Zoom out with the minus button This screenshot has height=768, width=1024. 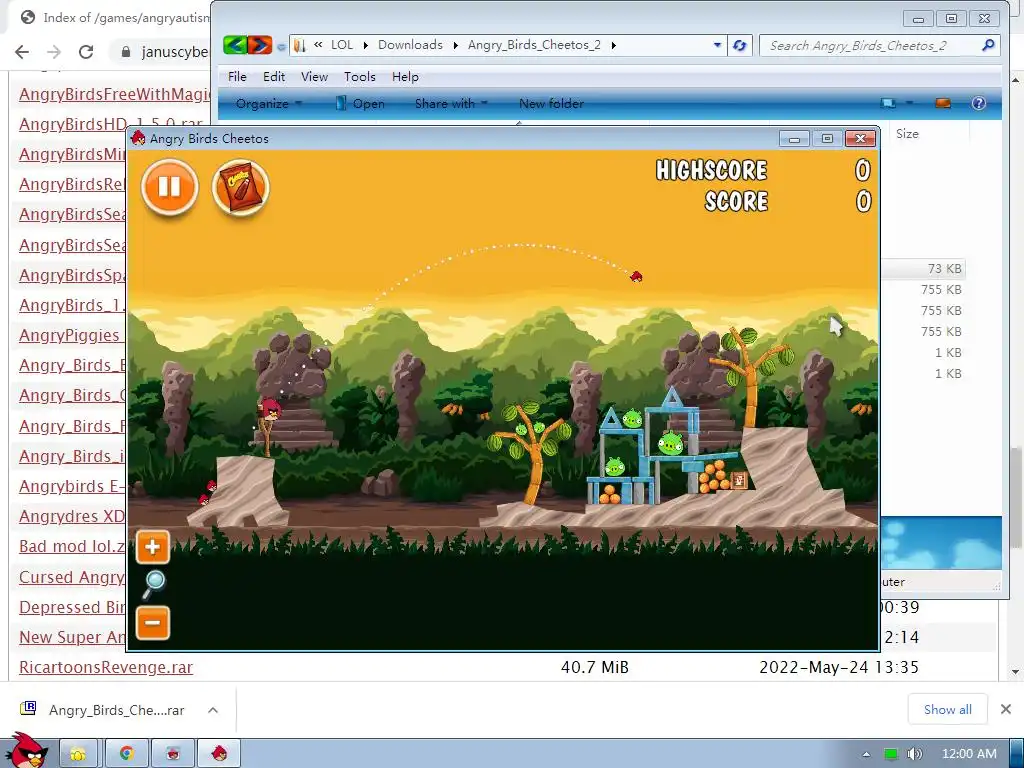[x=153, y=622]
